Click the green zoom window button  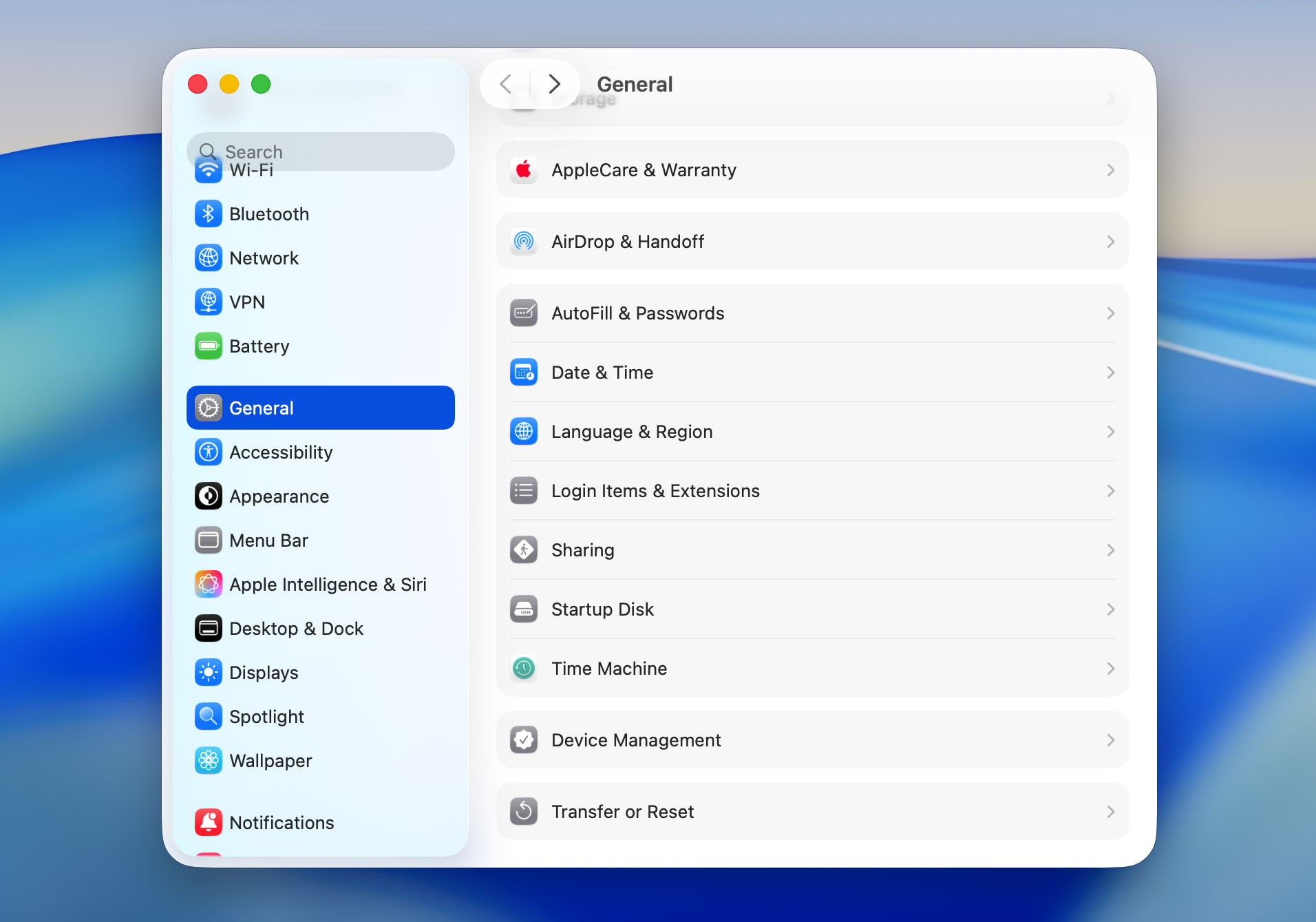click(x=261, y=84)
